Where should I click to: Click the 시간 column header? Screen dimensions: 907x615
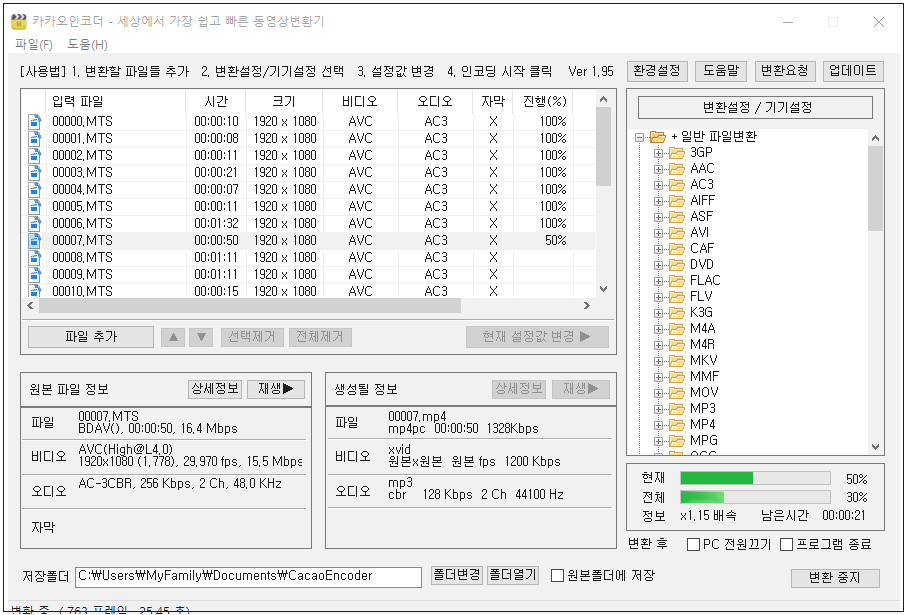coord(216,101)
